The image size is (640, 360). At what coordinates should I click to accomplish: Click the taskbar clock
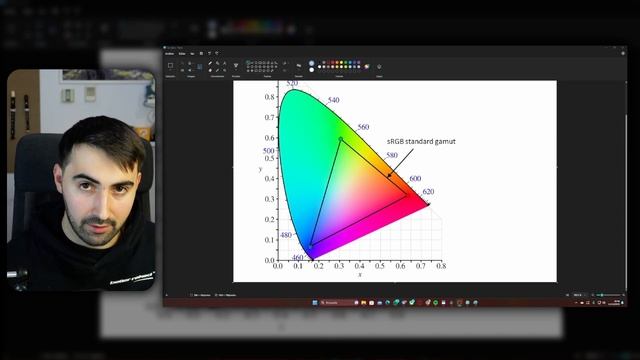[614, 302]
